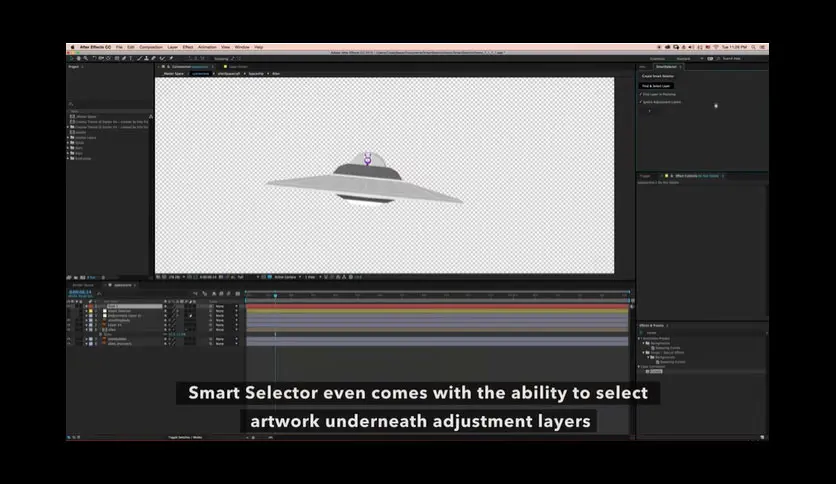Viewport: 836px width, 484px height.
Task: Click the Graph Editor icon in timeline header
Action: pos(238,294)
